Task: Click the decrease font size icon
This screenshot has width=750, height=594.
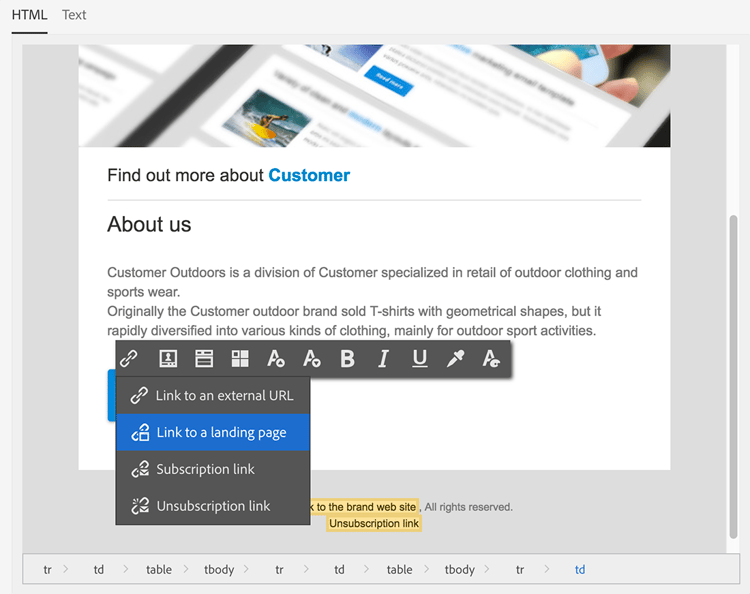Action: point(312,358)
